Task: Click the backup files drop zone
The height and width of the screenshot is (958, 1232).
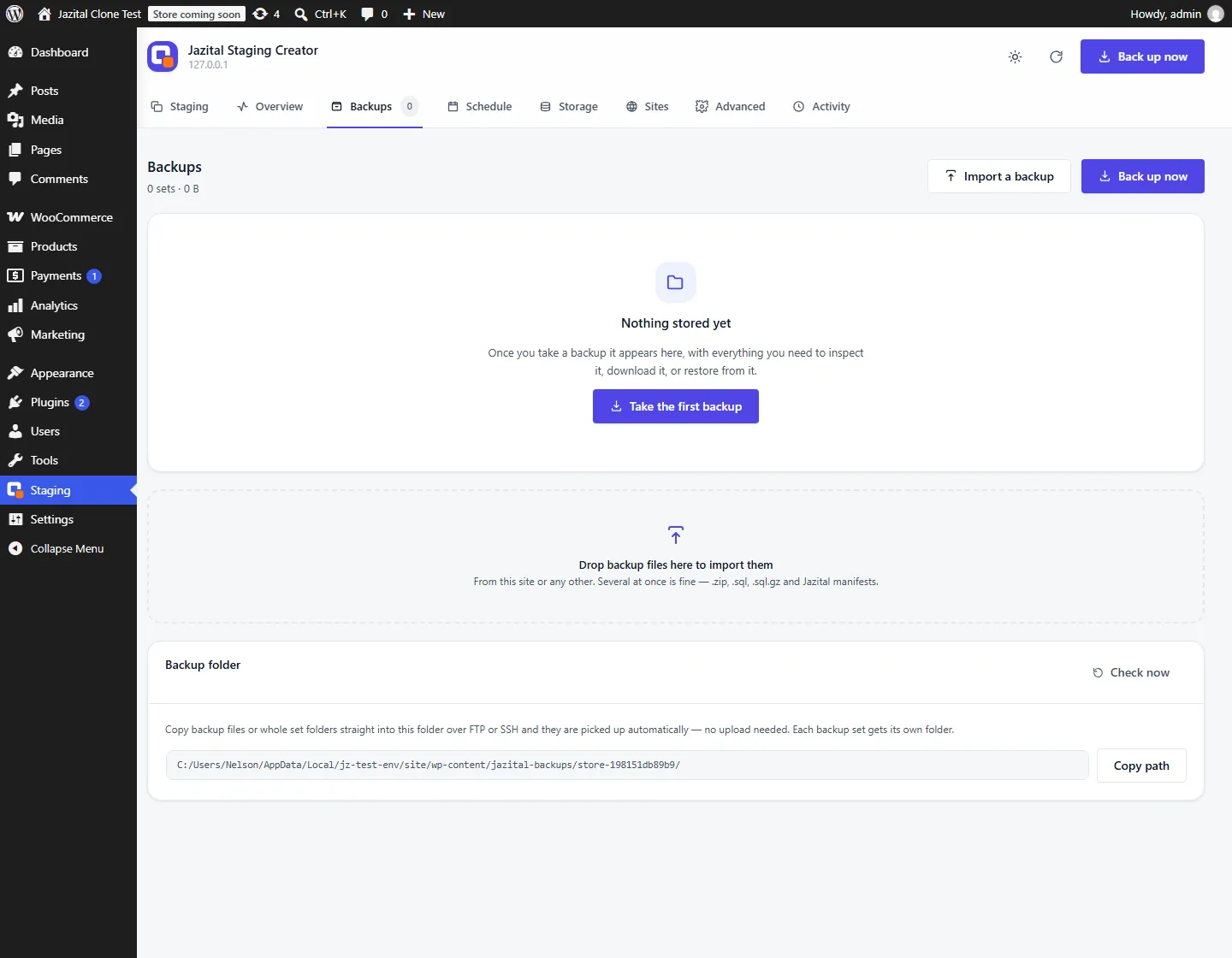Action: pos(676,556)
